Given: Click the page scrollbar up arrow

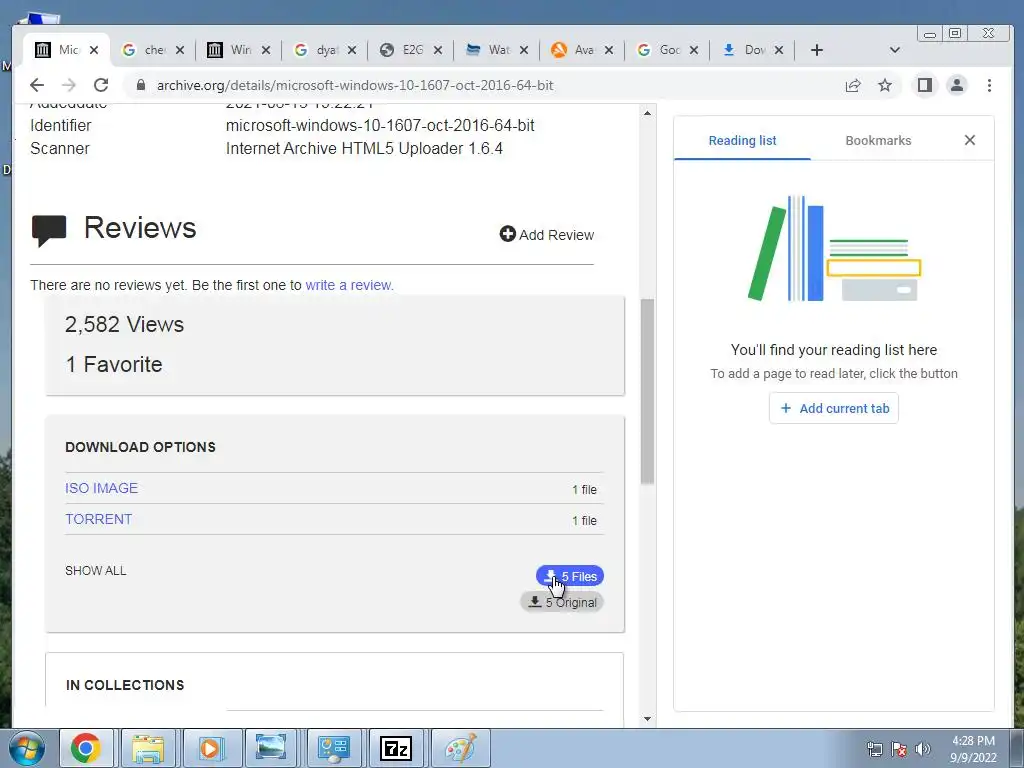Looking at the screenshot, I should click(647, 113).
